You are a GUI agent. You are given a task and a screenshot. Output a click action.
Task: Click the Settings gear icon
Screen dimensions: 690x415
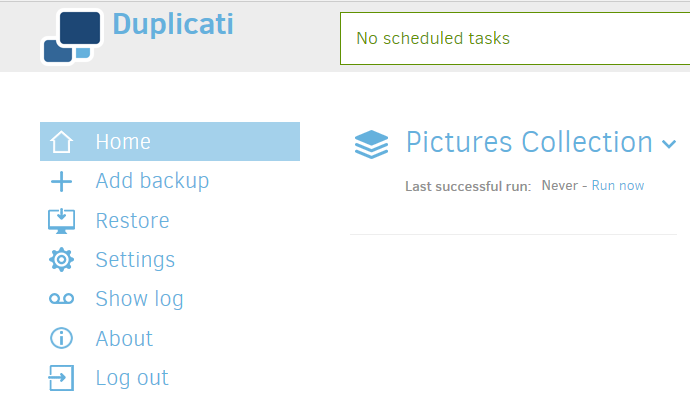[x=62, y=260]
